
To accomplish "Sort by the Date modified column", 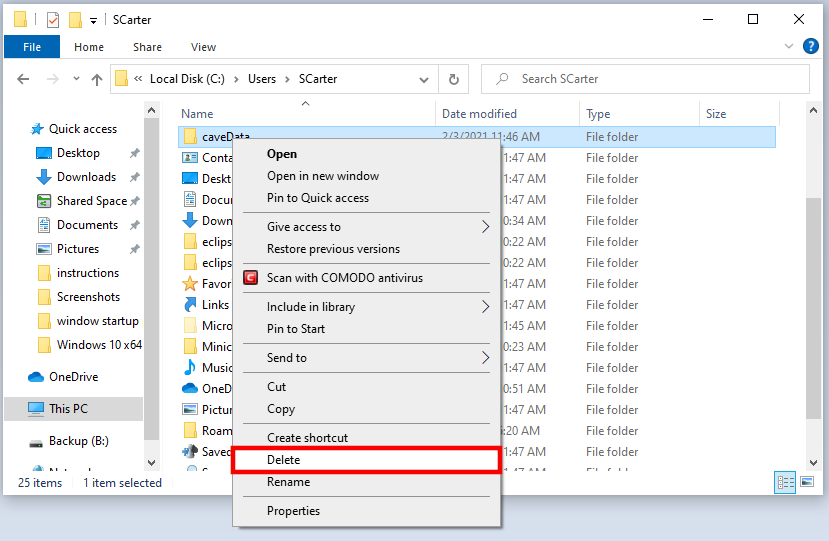I will (x=479, y=114).
